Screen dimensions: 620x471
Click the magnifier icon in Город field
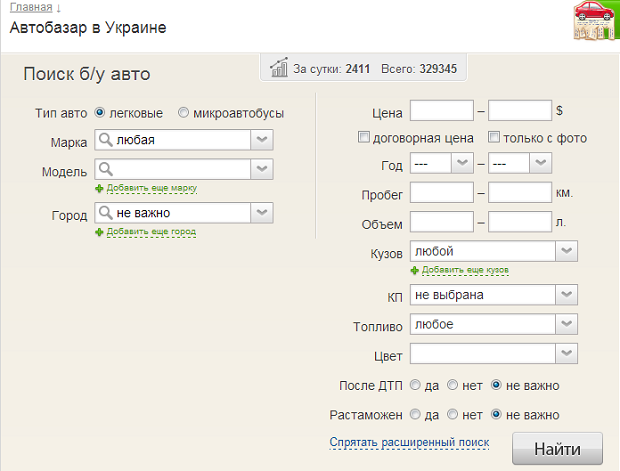click(x=105, y=212)
